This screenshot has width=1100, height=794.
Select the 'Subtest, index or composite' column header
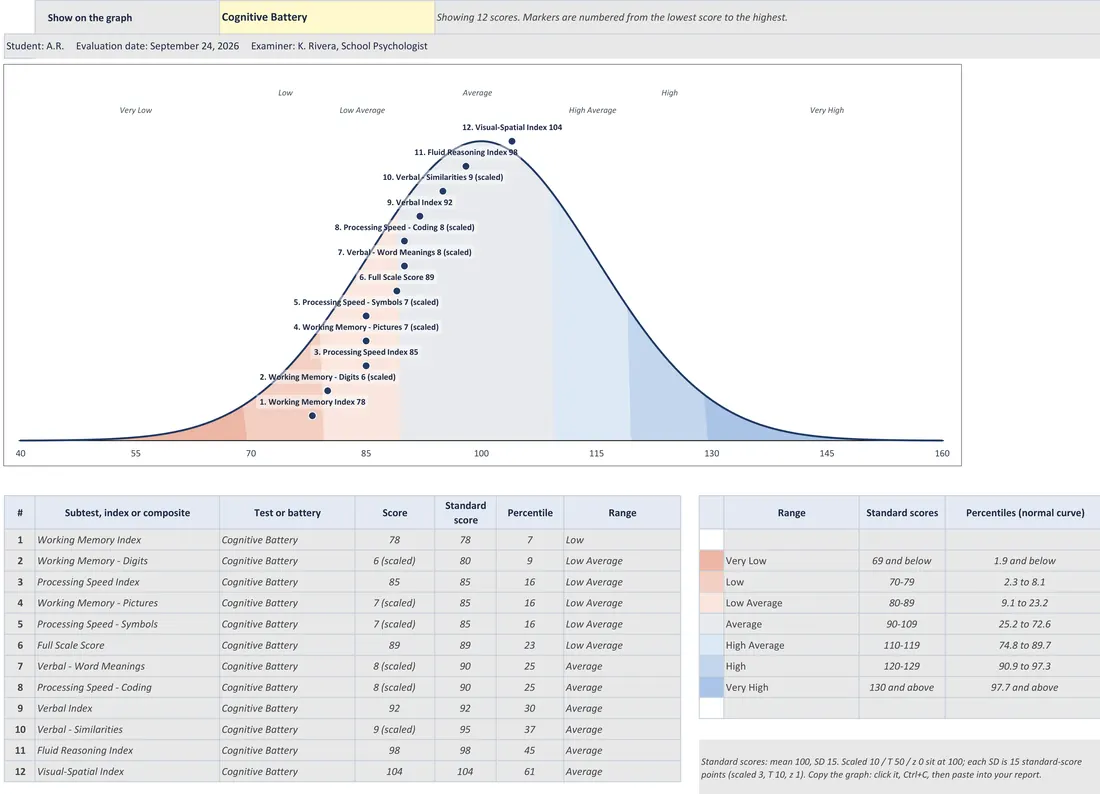(x=127, y=513)
